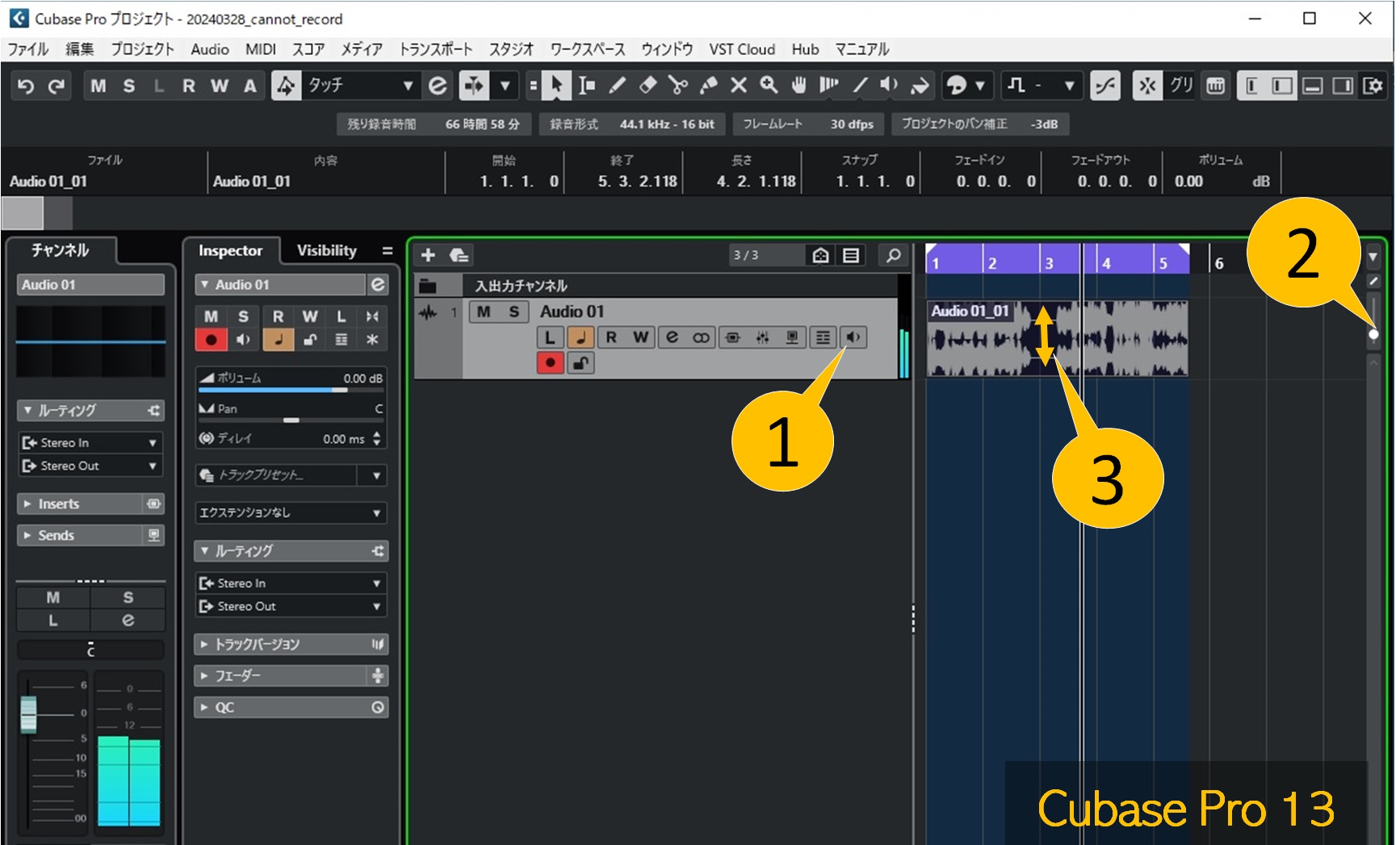
Task: Open the setup window layout gear icon
Action: tap(1372, 86)
